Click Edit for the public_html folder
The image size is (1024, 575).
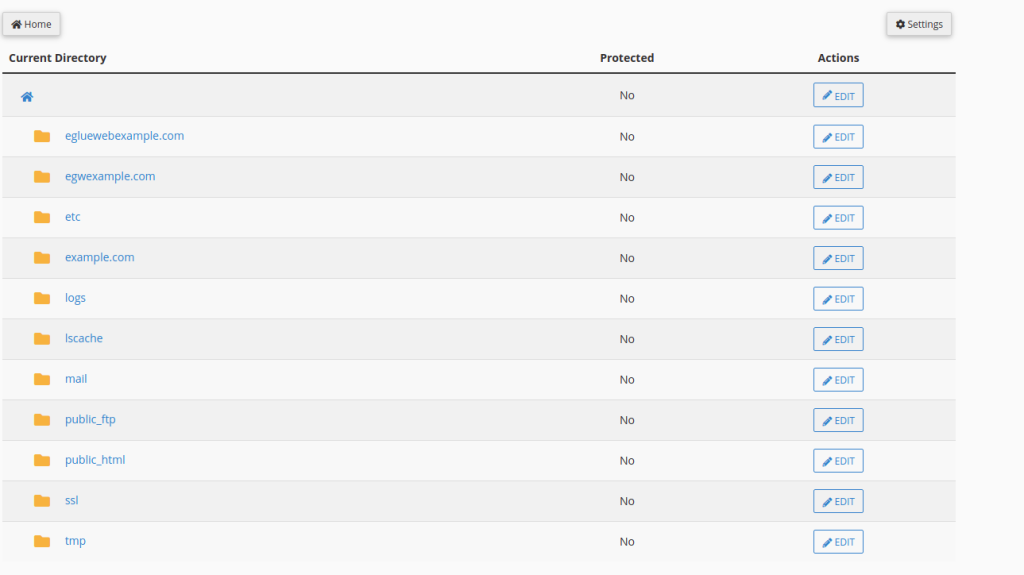(x=838, y=461)
